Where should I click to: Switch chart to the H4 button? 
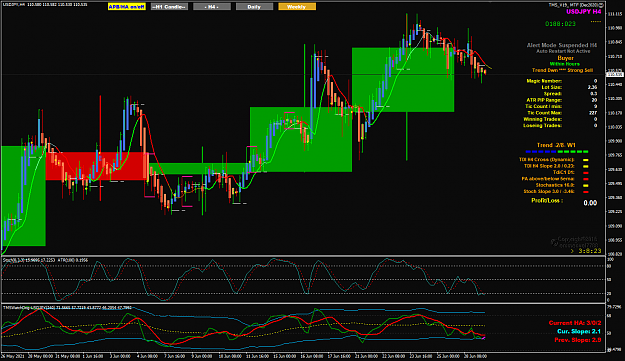pyautogui.click(x=212, y=7)
